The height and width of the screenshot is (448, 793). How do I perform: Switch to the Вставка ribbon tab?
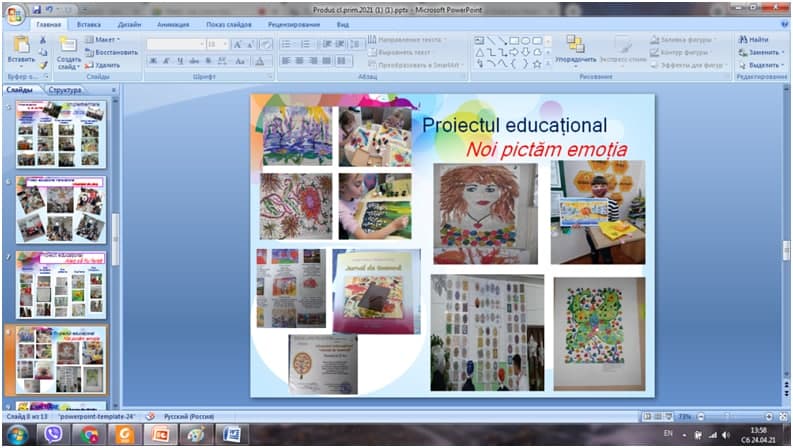pos(88,23)
